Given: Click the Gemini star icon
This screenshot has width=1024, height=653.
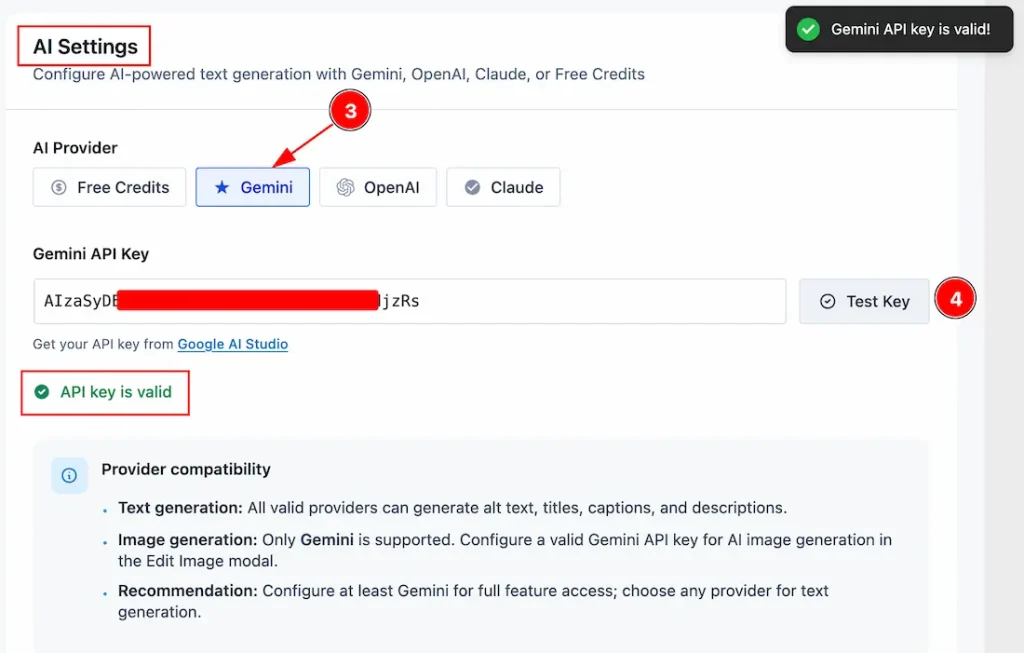Looking at the screenshot, I should (222, 187).
